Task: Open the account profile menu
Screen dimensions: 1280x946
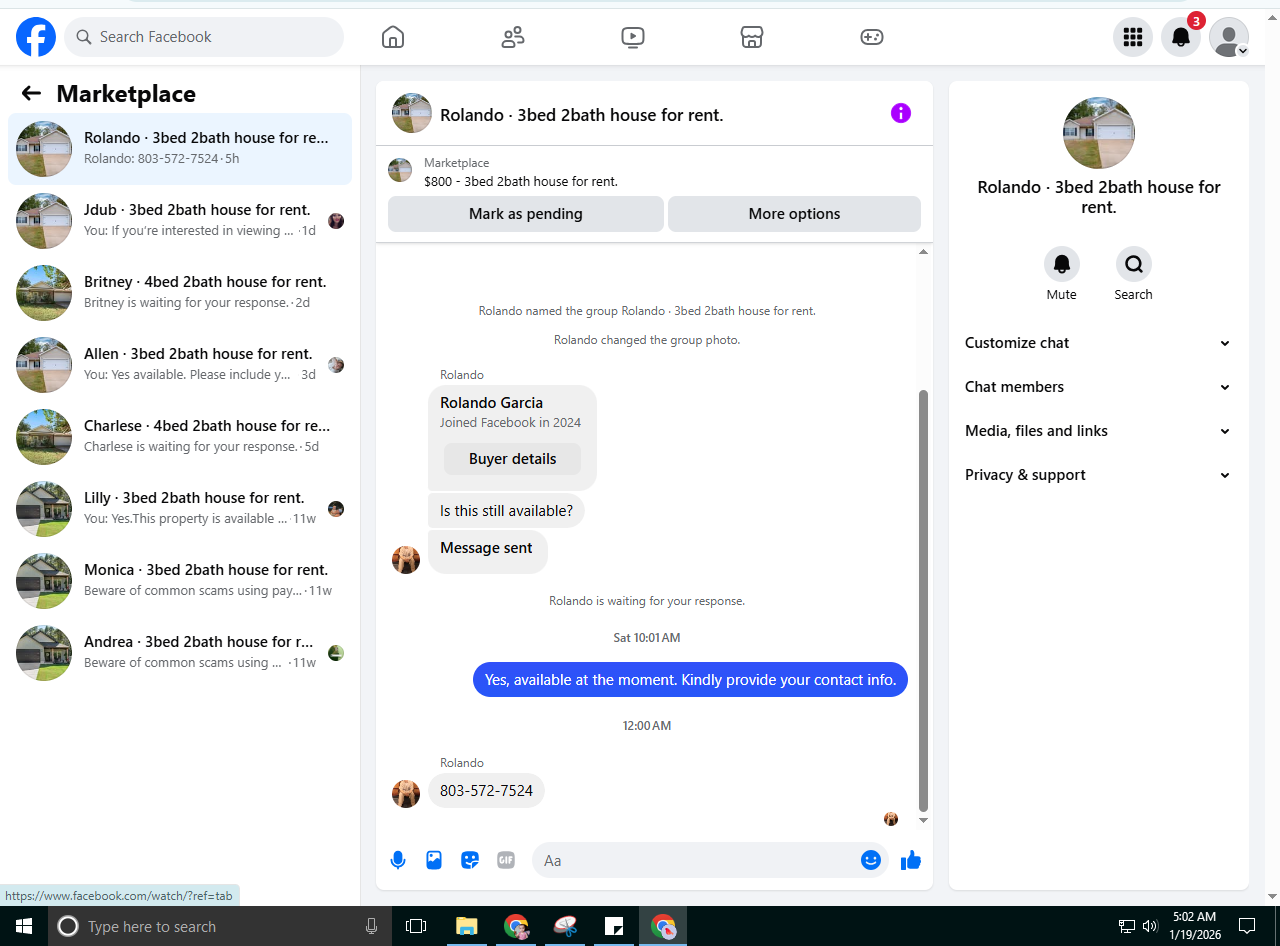Action: point(1229,37)
